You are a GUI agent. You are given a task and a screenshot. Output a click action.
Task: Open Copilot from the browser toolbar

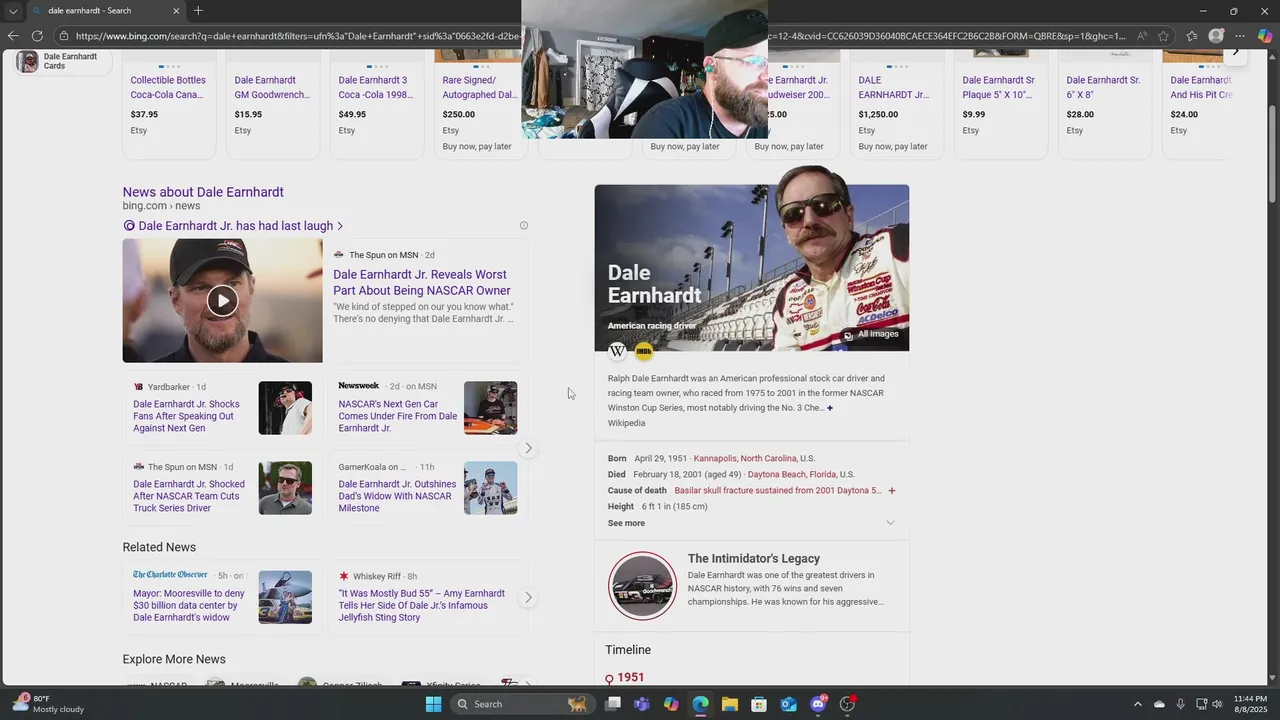tap(1265, 36)
